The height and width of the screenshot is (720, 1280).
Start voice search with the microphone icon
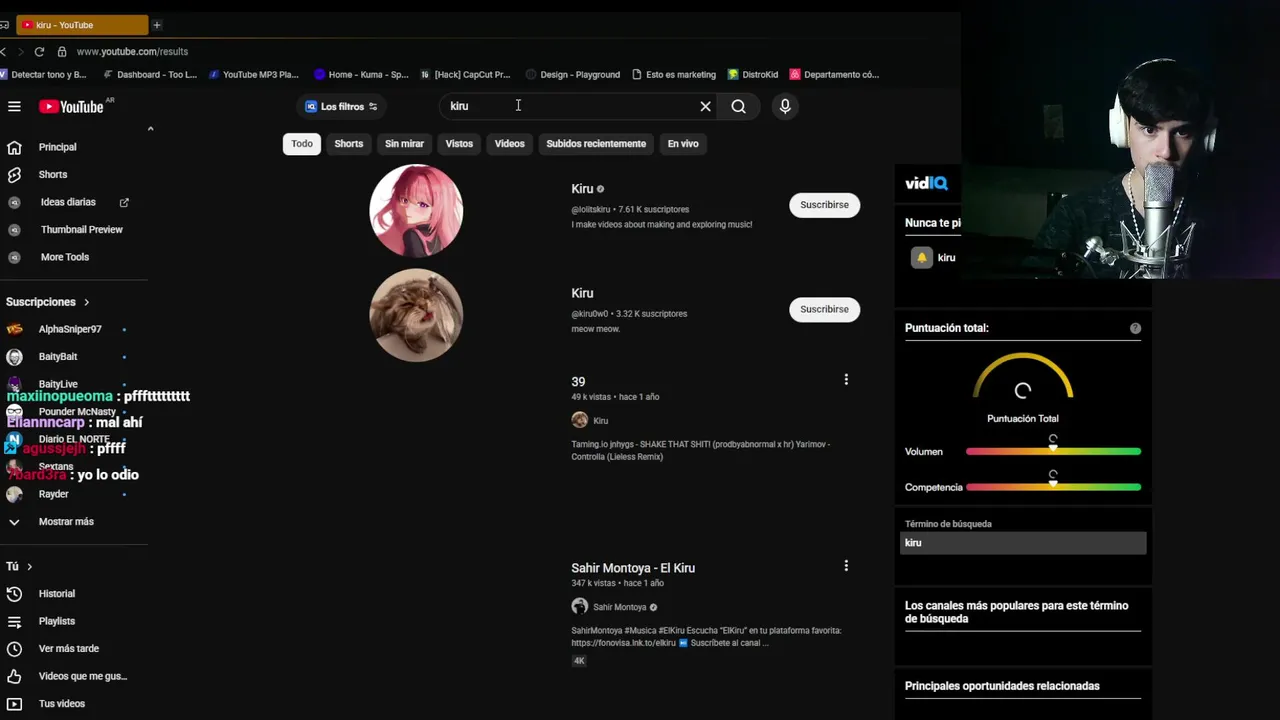click(x=785, y=106)
